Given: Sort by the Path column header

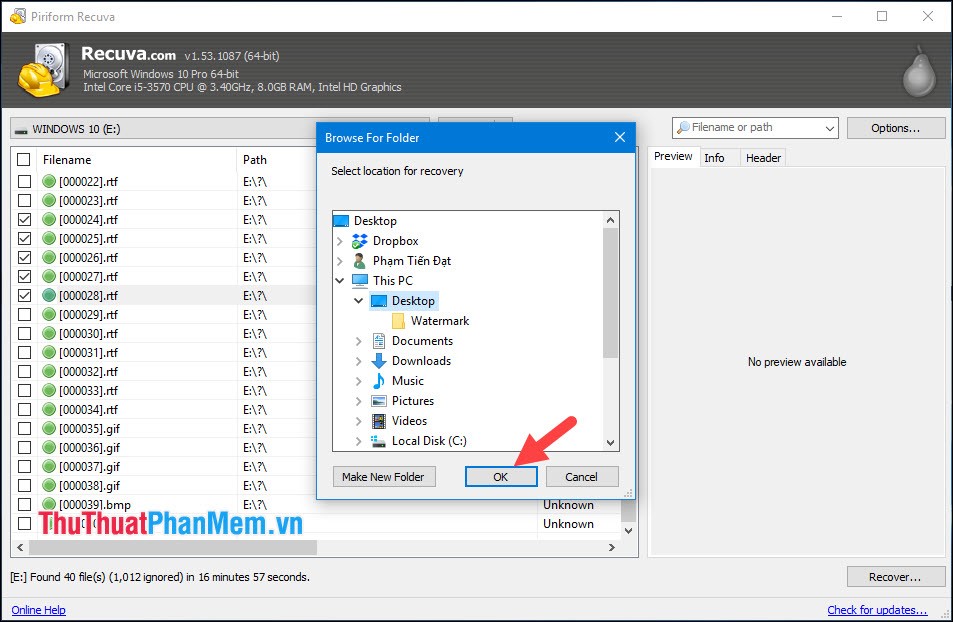Looking at the screenshot, I should (x=277, y=160).
